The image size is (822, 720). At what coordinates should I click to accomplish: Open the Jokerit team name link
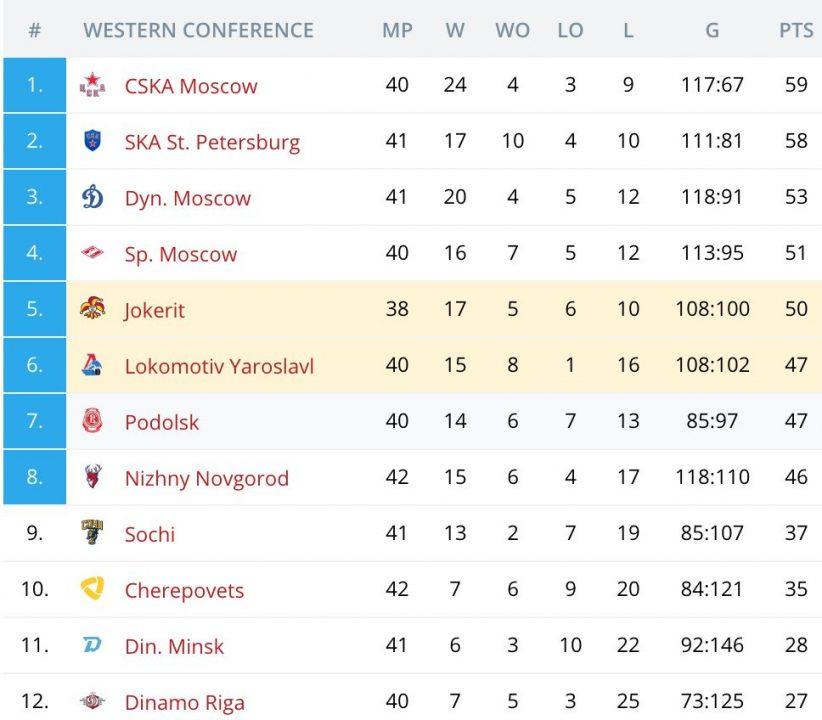[155, 310]
